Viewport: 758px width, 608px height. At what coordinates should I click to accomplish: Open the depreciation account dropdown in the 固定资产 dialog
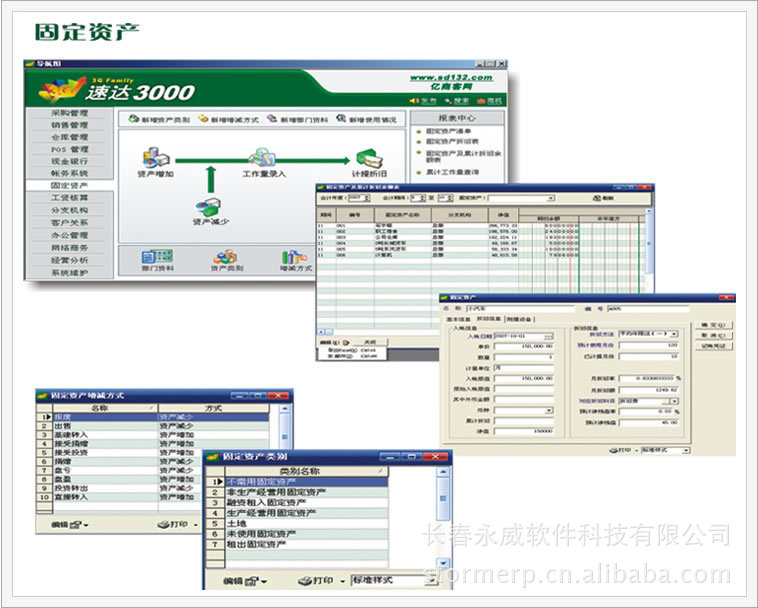(x=674, y=401)
